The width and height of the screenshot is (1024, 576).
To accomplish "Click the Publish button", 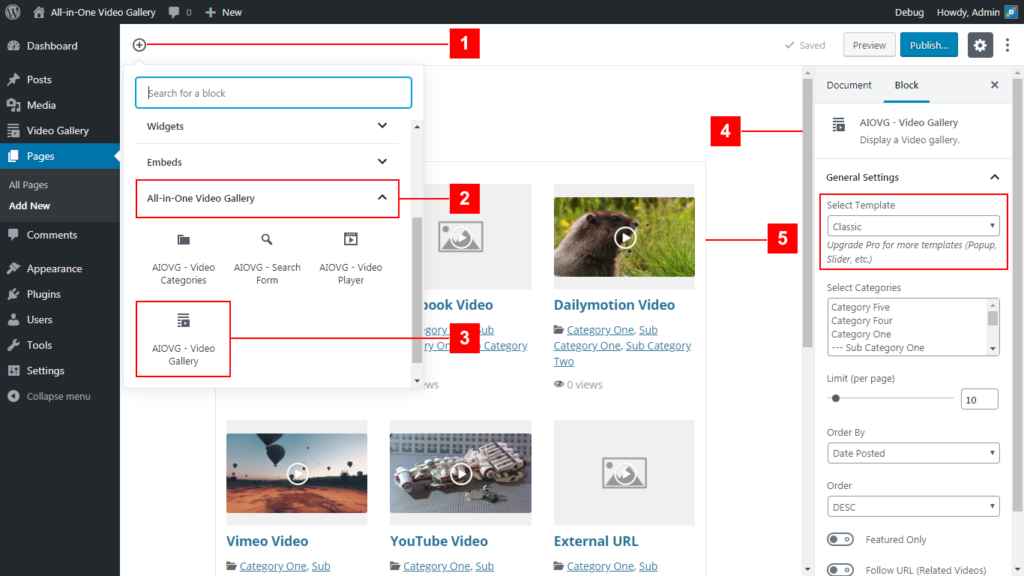I will coord(928,45).
